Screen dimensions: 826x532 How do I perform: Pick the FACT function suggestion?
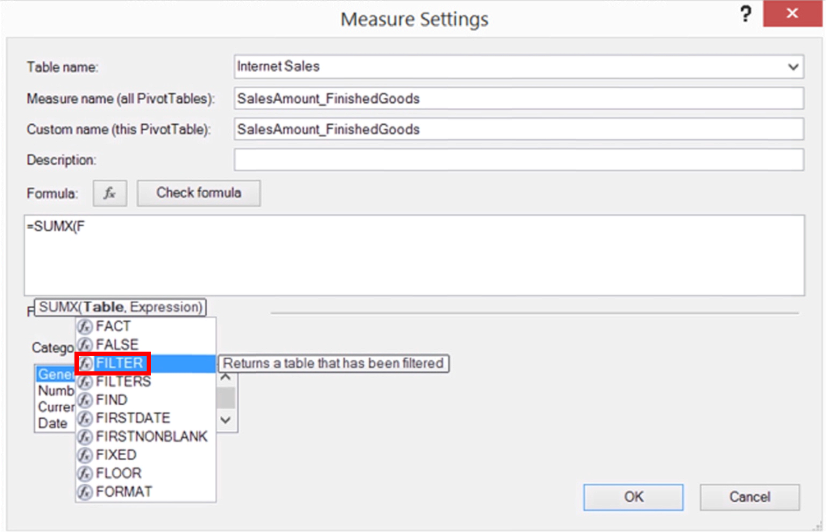(x=113, y=326)
